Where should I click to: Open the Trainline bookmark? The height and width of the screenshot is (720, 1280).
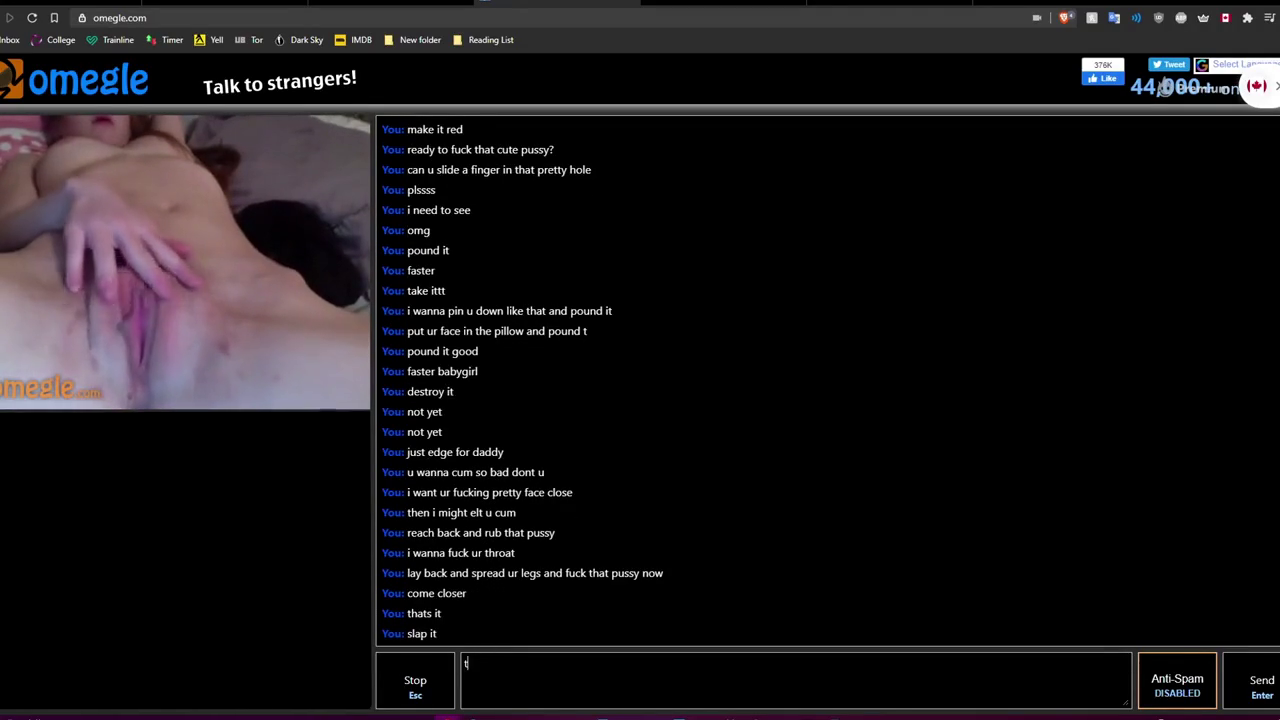tap(110, 40)
